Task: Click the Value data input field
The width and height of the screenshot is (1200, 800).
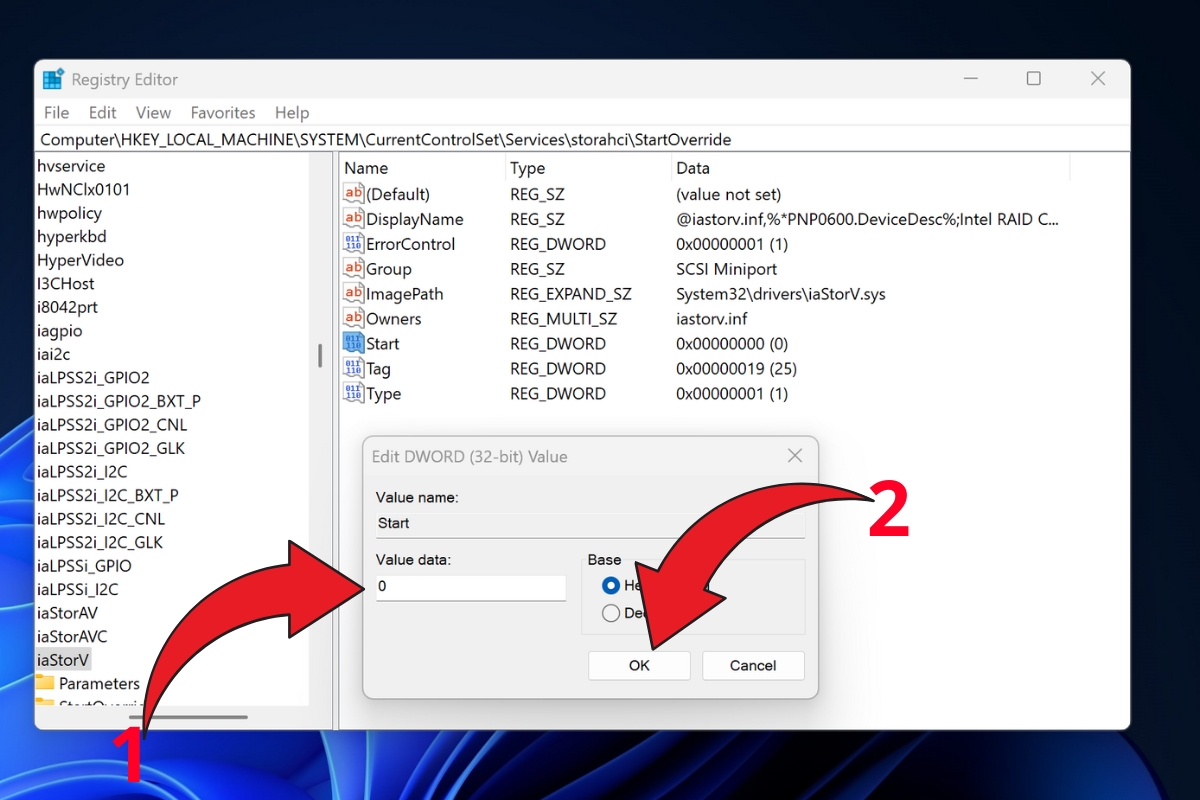Action: coord(470,587)
